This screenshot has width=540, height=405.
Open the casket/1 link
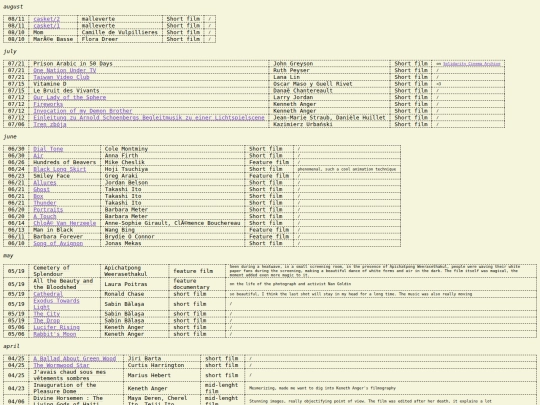click(x=46, y=25)
